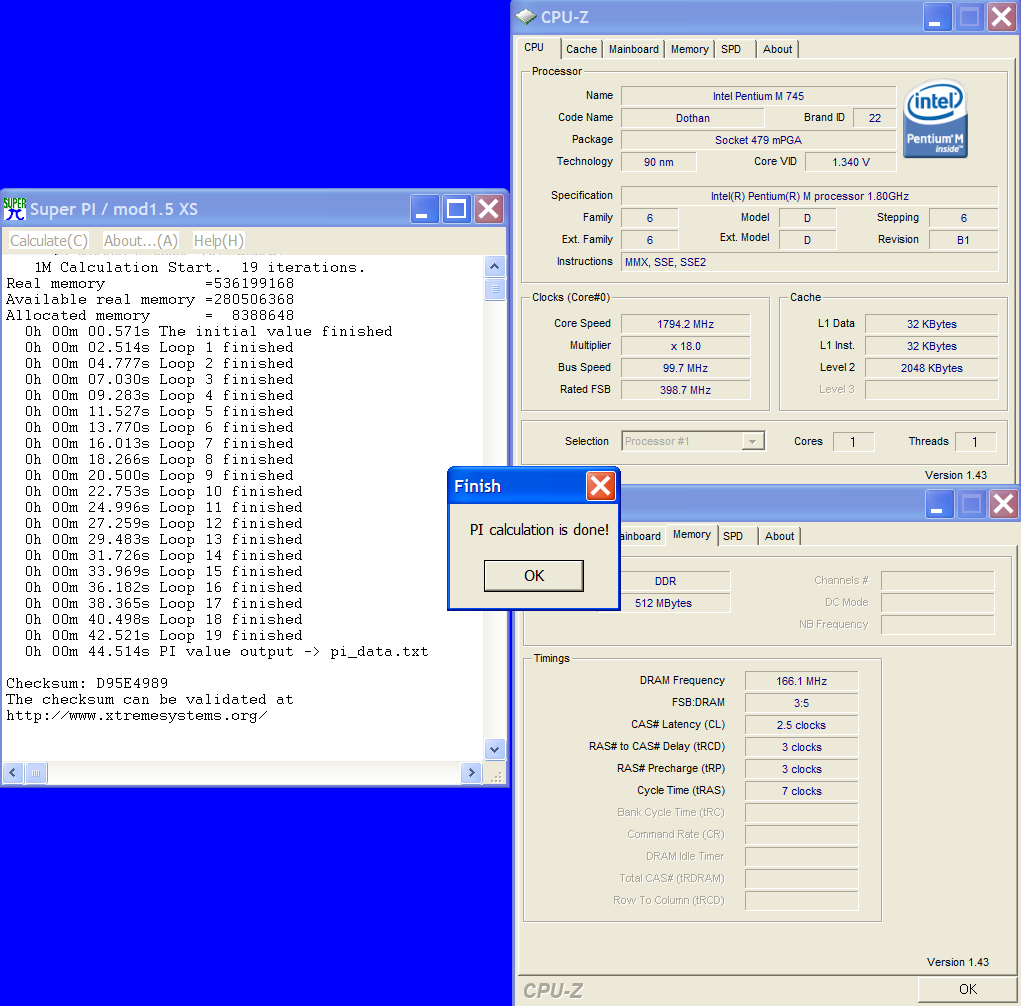Click the Specification field 'Pentium(R) M processor 1.80GHz'

[x=809, y=196]
